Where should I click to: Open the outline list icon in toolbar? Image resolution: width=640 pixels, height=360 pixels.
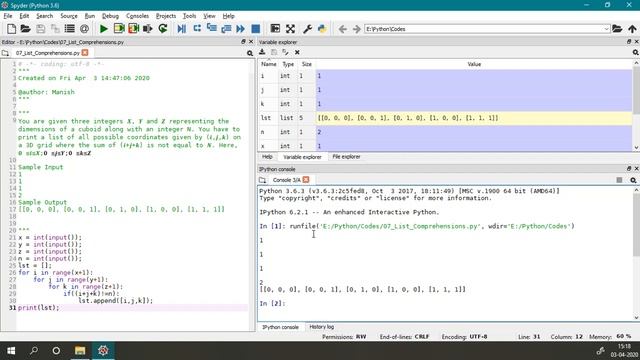[70, 29]
